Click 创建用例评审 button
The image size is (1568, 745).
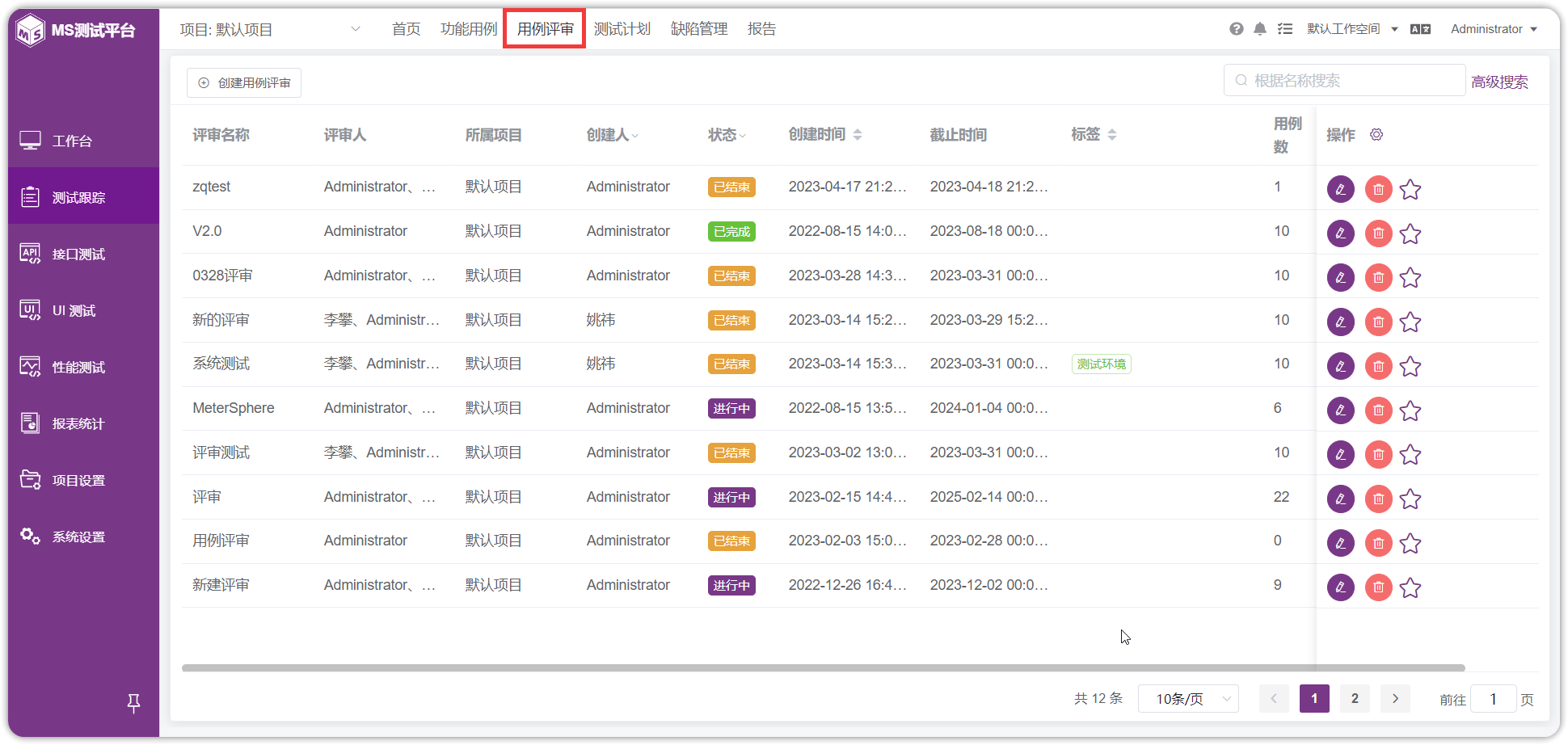point(244,82)
